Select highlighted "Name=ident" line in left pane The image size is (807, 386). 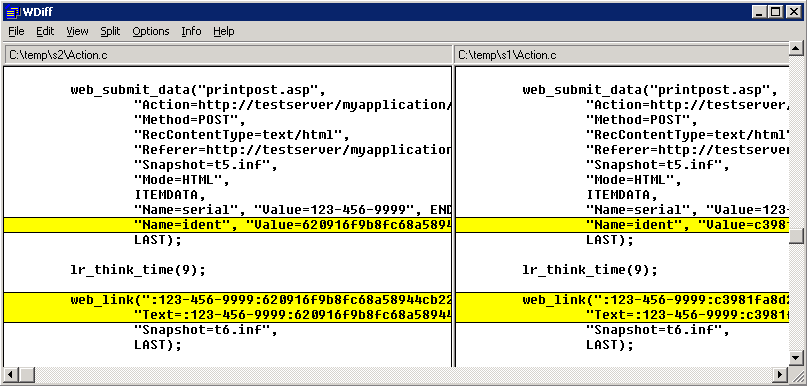pos(228,225)
